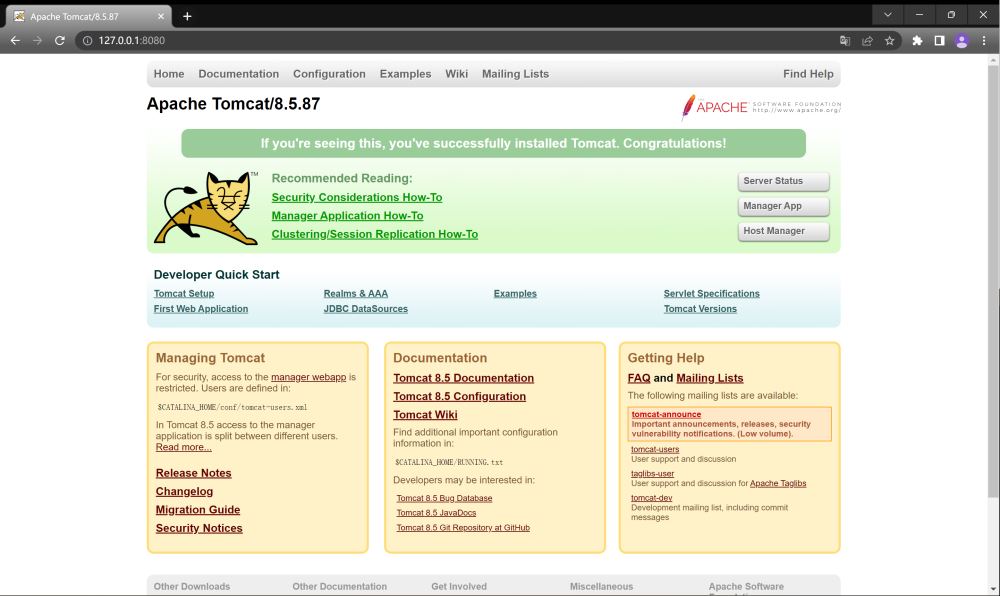This screenshot has height=596, width=1000.
Task: Click the Manager App button
Action: [x=783, y=206]
